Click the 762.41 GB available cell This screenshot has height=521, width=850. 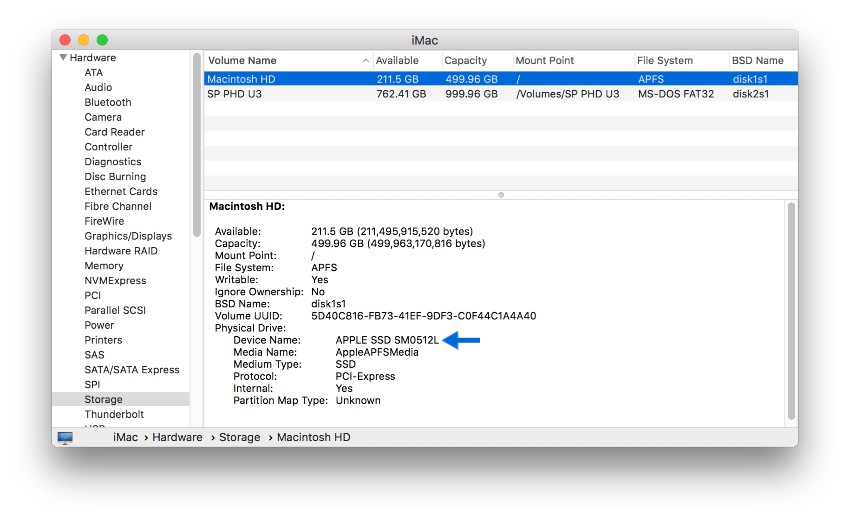tap(401, 94)
